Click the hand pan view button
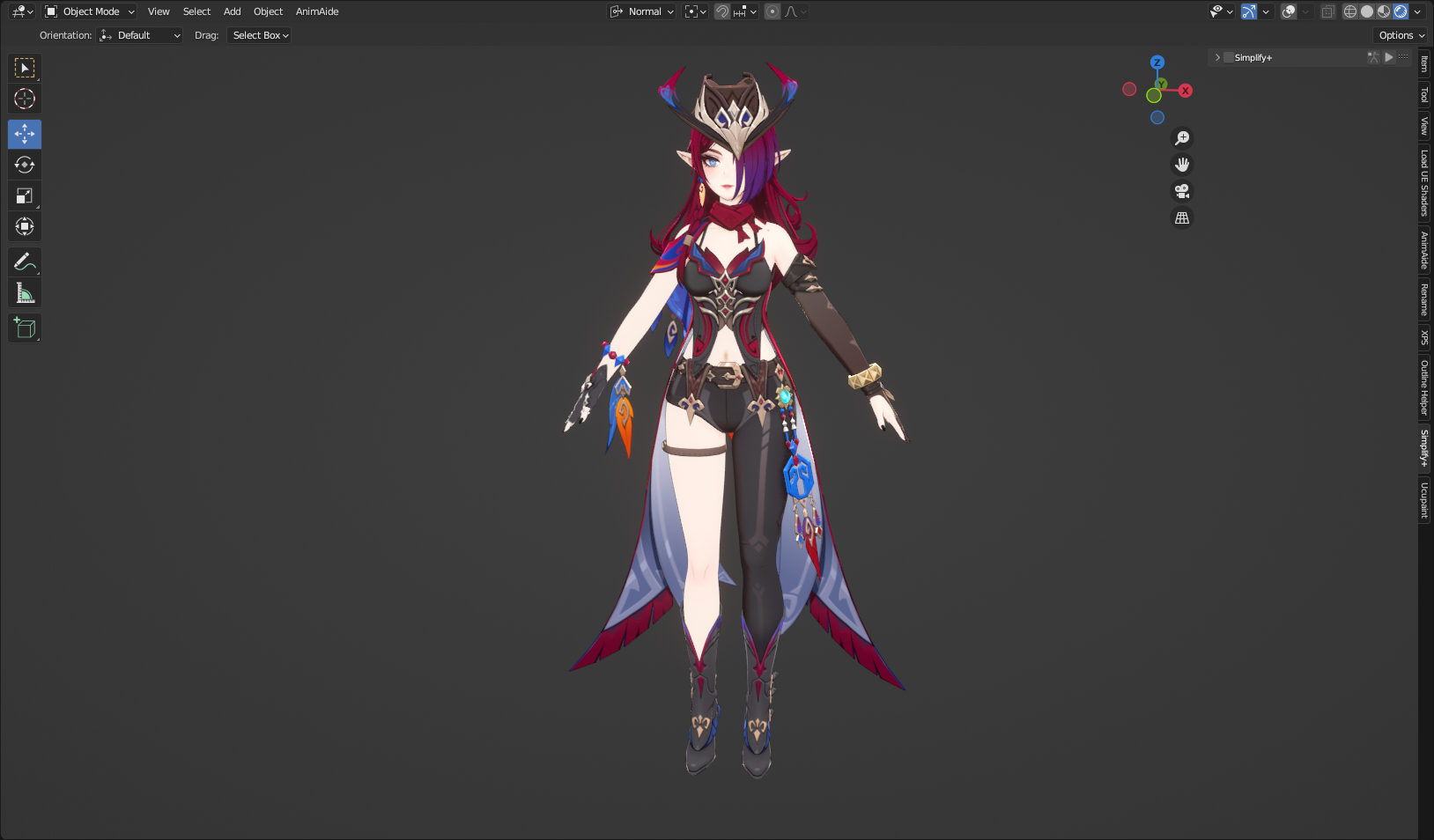The height and width of the screenshot is (840, 1434). coord(1182,165)
